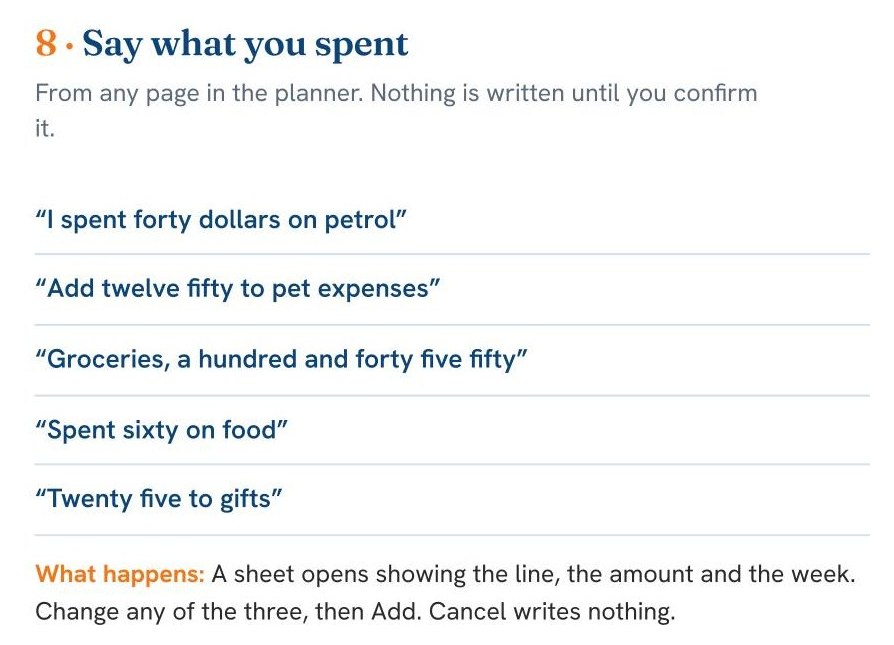The width and height of the screenshot is (894, 645).
Task: Click "pet expenses" in the second example
Action: tap(350, 290)
